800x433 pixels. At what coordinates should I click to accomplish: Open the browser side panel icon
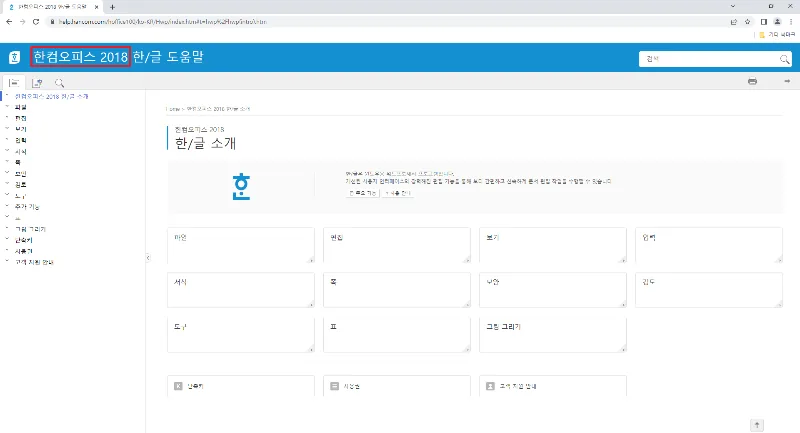pyautogui.click(x=764, y=21)
